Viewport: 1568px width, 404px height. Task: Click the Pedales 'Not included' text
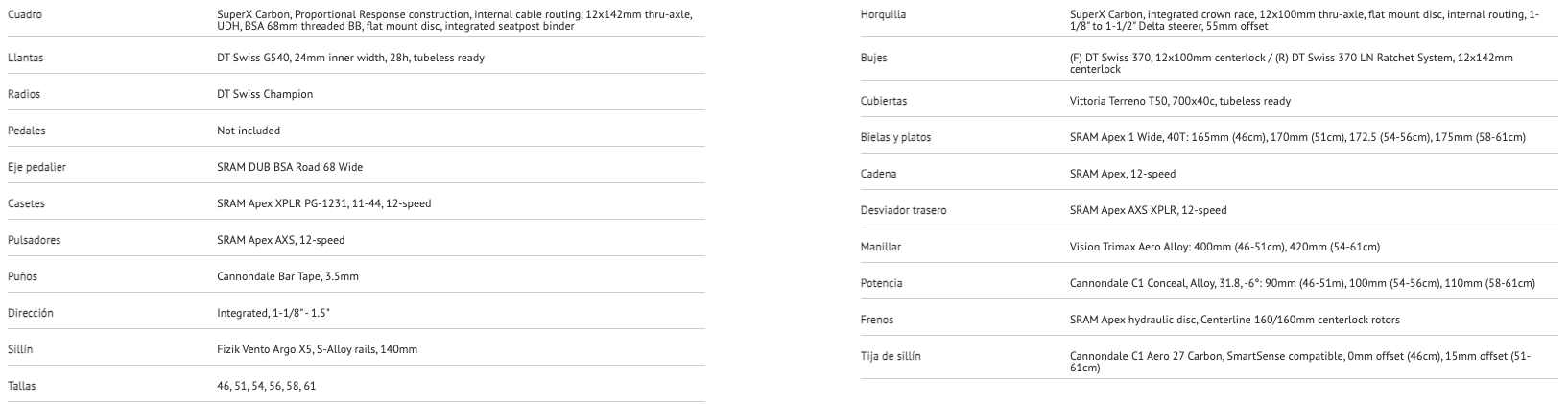(249, 131)
